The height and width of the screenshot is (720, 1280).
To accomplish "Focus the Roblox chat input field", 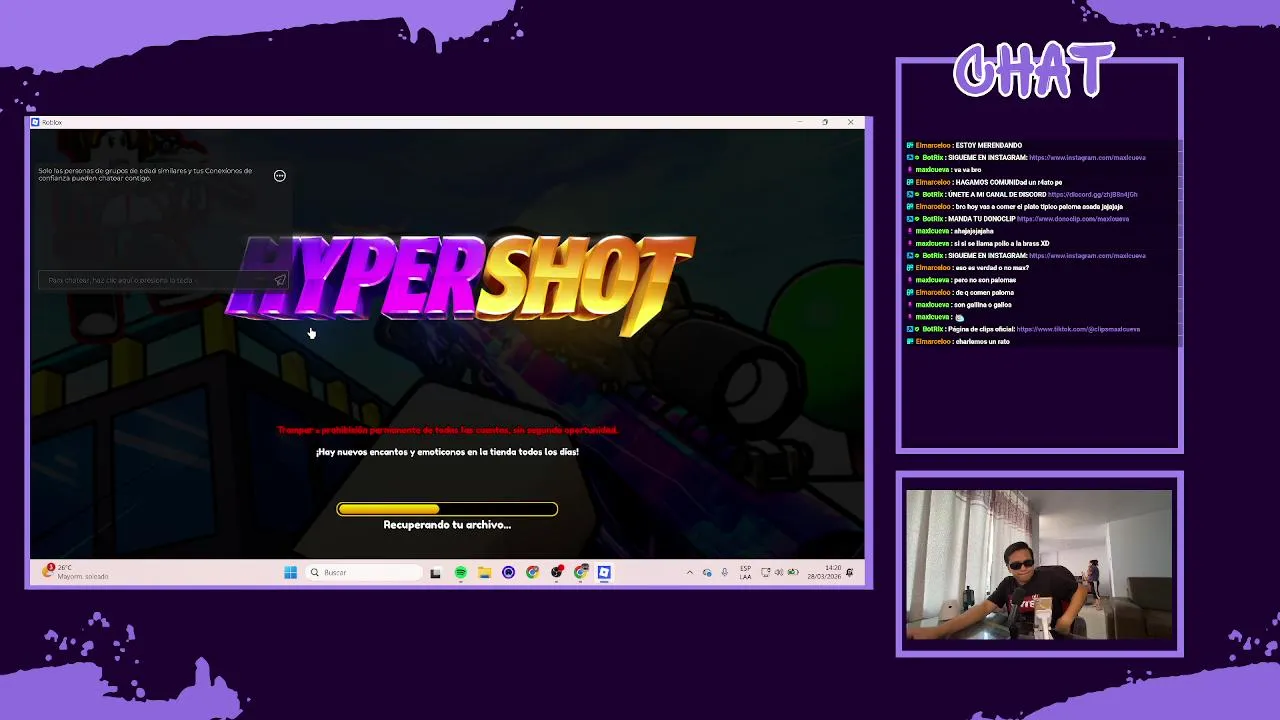I will [164, 280].
